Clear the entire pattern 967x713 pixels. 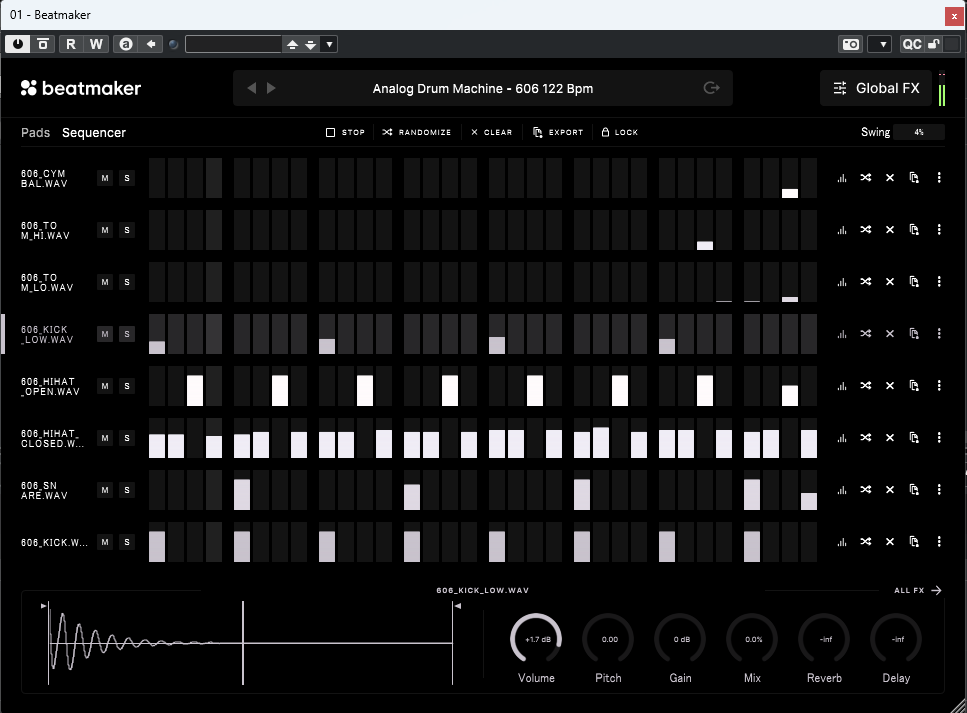[x=492, y=132]
